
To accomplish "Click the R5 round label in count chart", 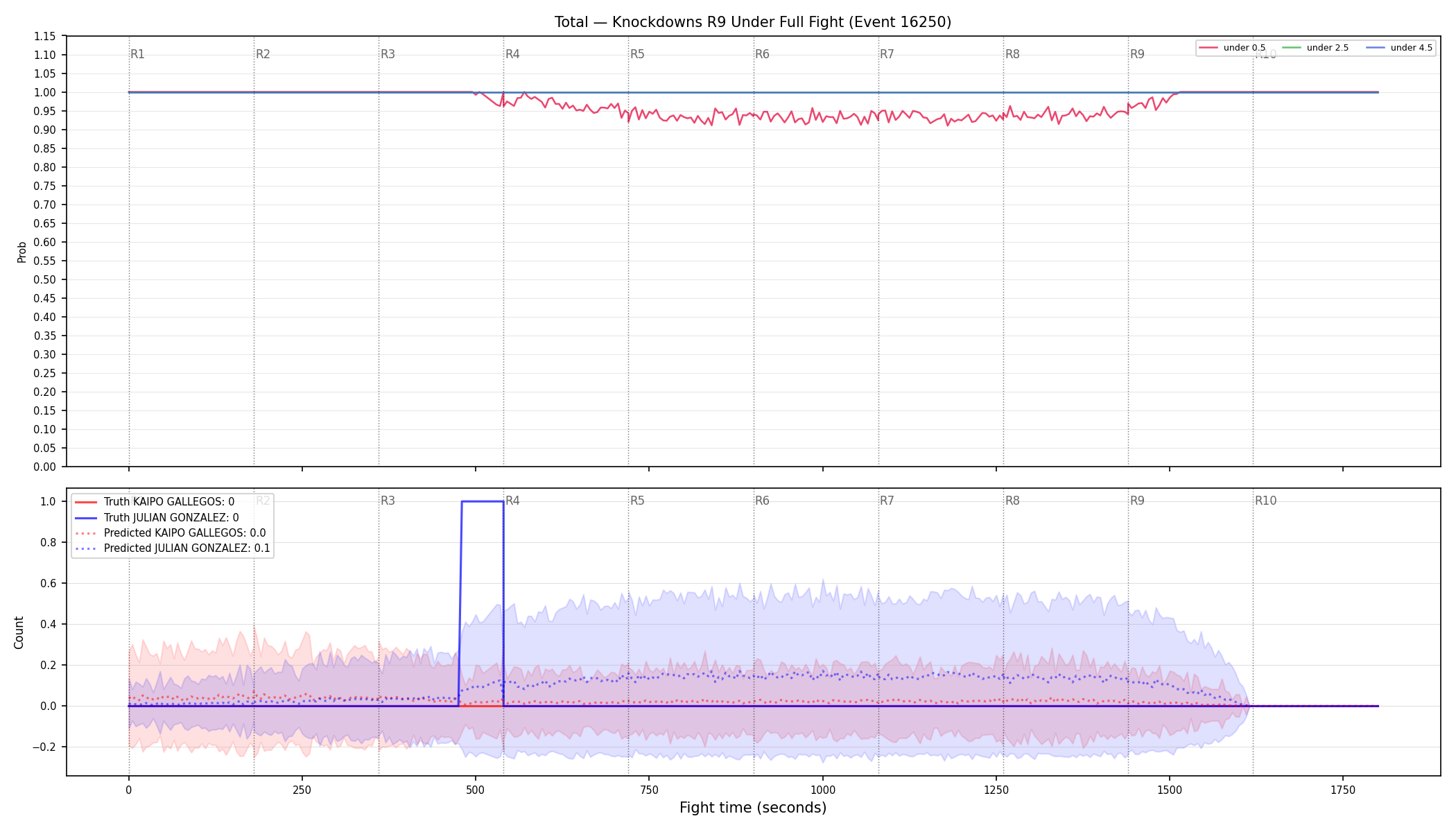I will 637,501.
